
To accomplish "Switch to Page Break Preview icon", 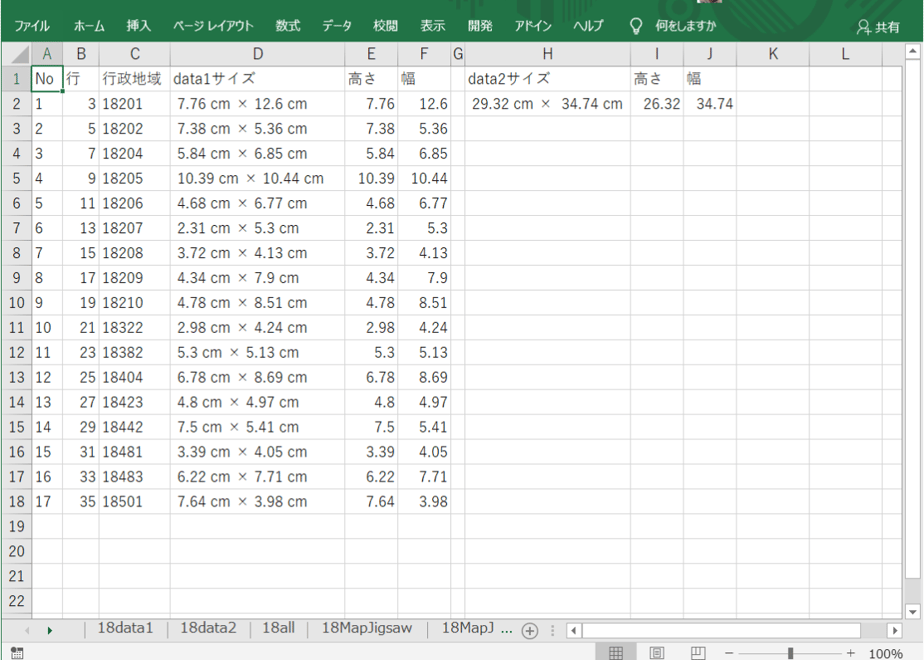I will (x=698, y=653).
